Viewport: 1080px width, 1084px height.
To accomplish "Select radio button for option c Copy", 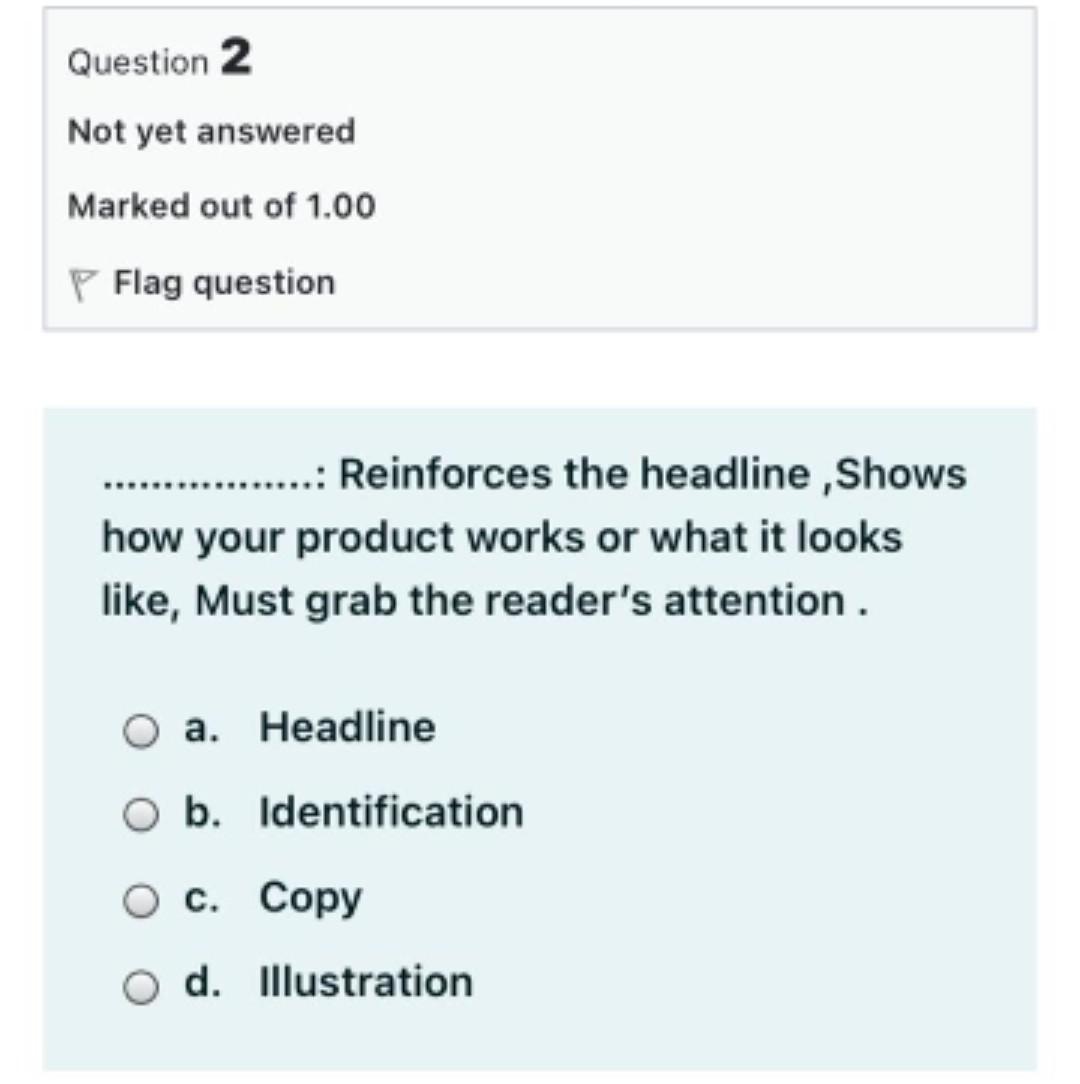I will click(140, 901).
